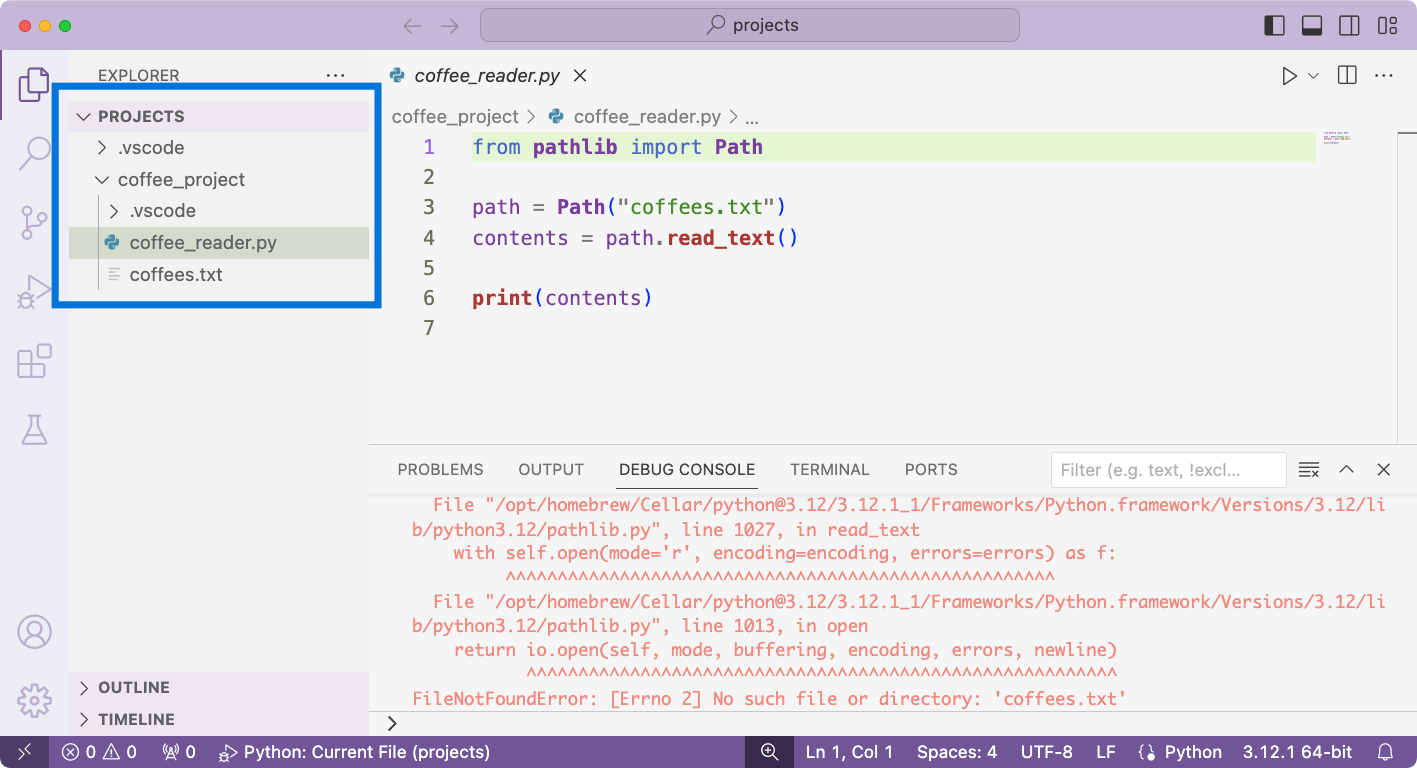Open the Extensions view
This screenshot has height=768, width=1417.
pos(35,361)
